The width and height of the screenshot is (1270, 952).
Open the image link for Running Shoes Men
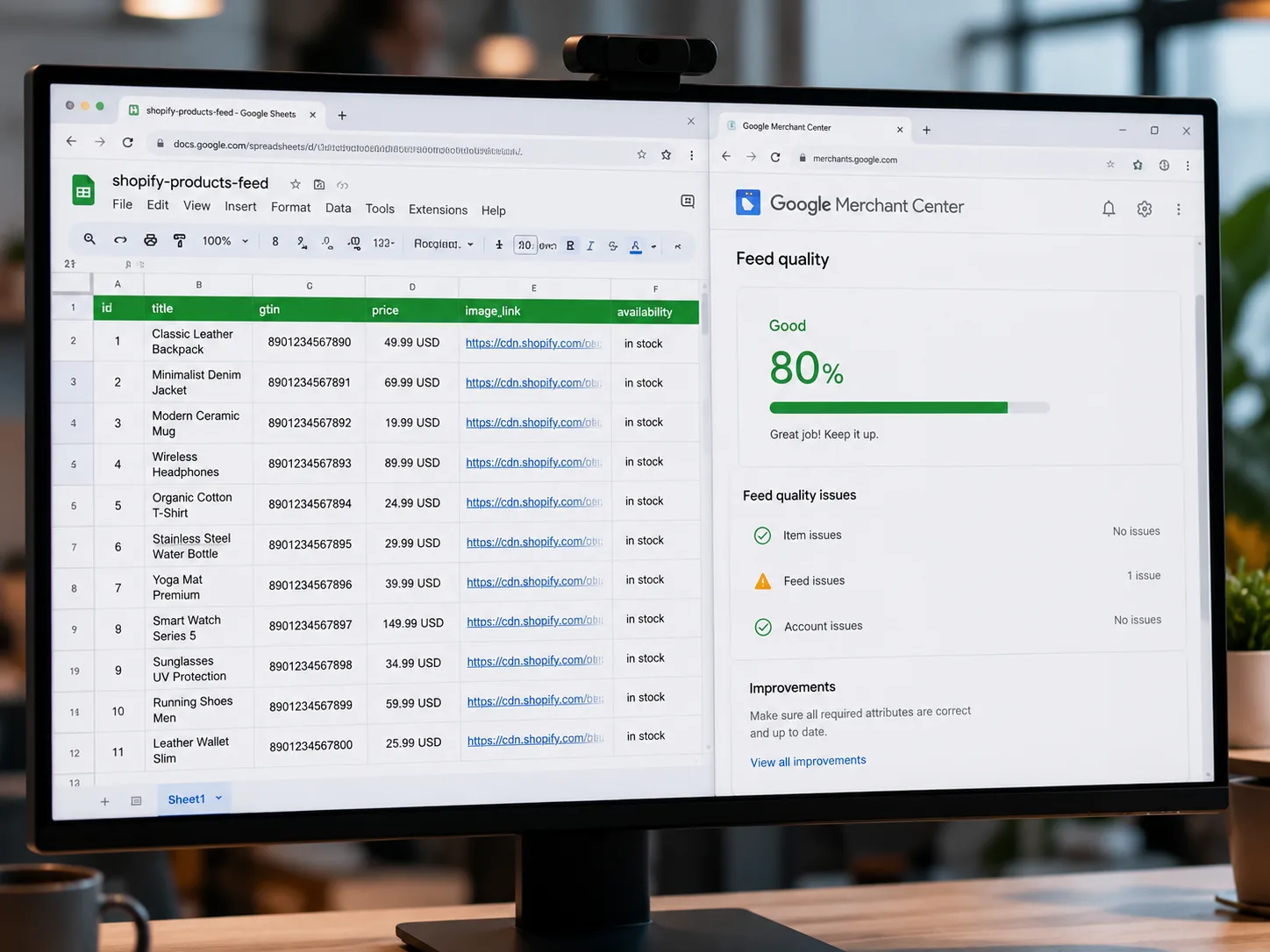536,700
